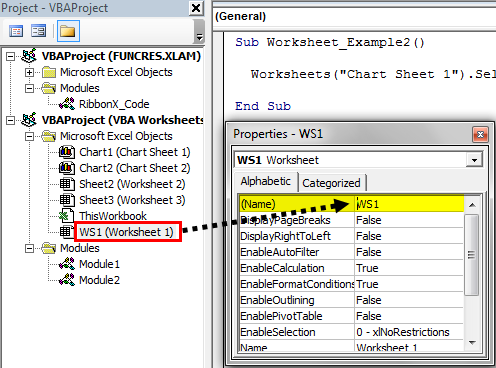Select Module2 tree item
This screenshot has height=368, width=496.
pyautogui.click(x=99, y=280)
